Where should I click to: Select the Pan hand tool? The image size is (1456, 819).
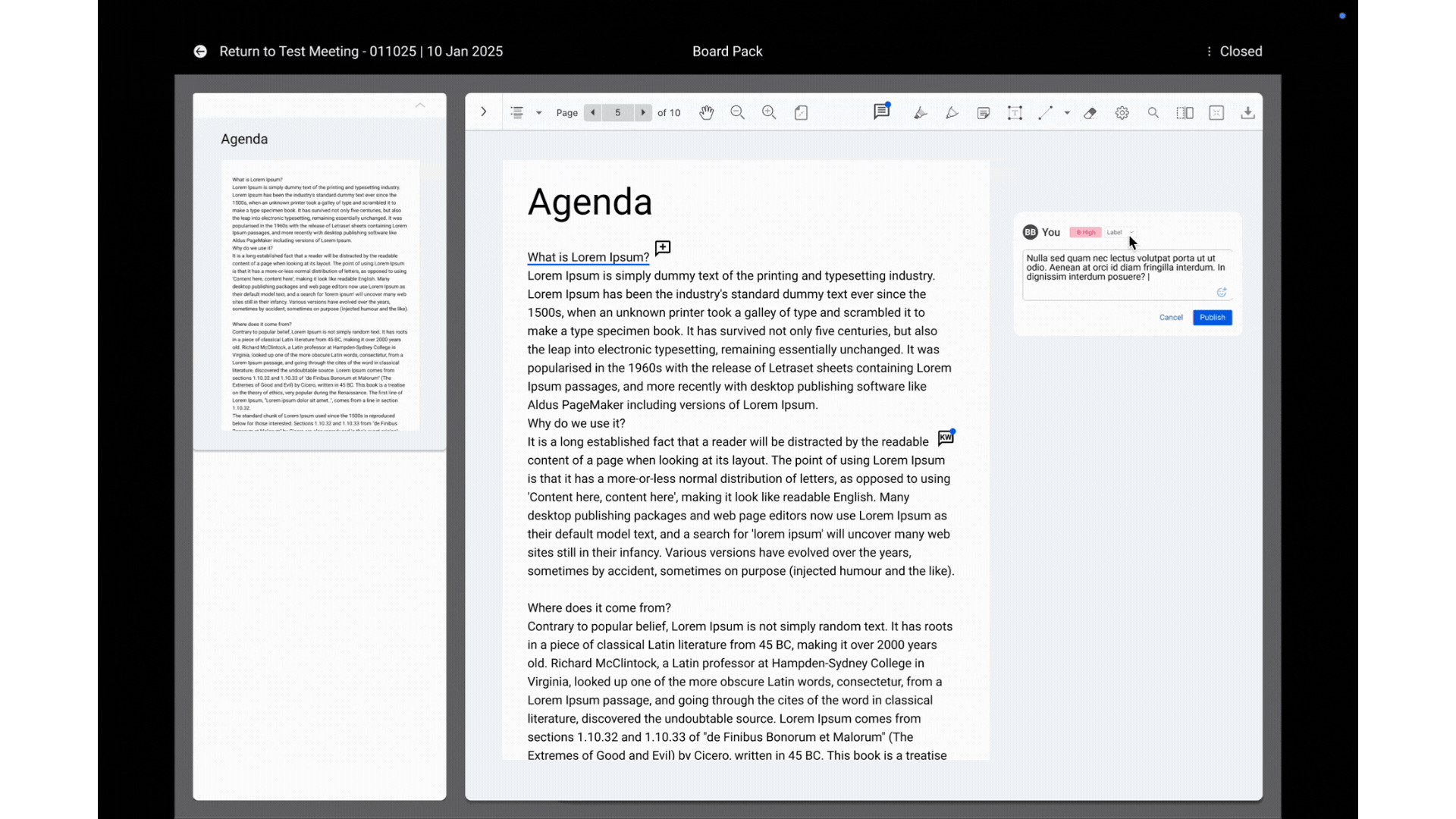tap(707, 112)
